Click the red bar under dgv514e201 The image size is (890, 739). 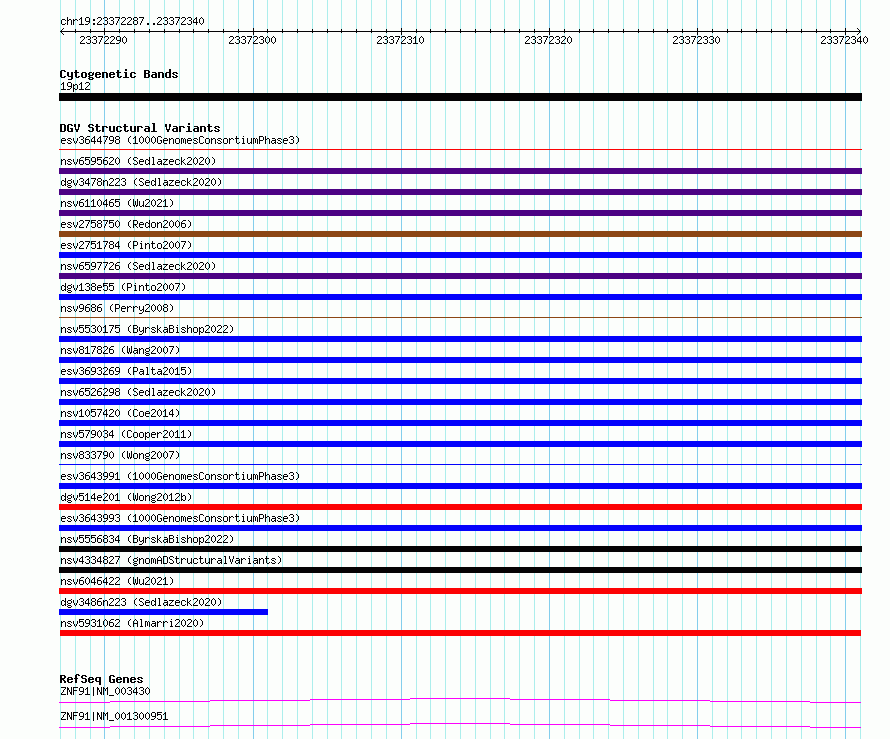click(x=460, y=507)
